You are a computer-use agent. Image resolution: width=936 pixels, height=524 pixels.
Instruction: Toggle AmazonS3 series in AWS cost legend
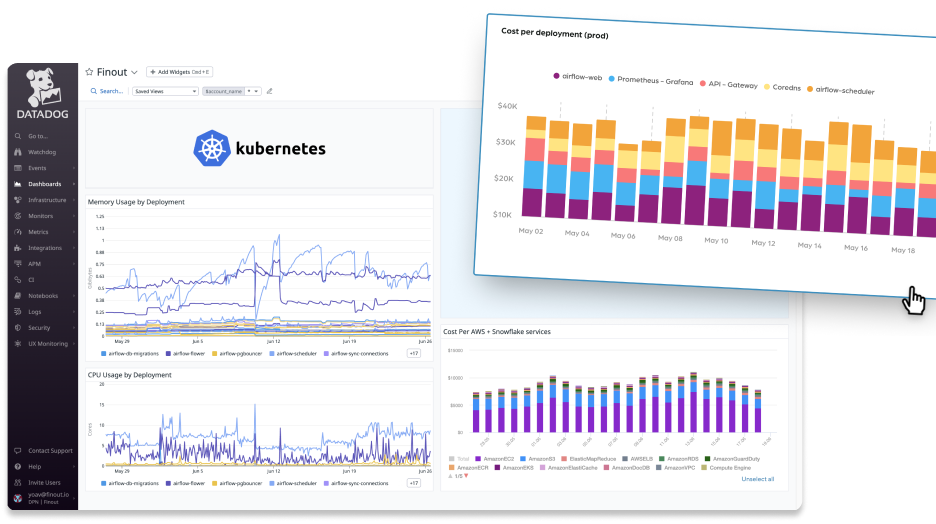point(537,459)
